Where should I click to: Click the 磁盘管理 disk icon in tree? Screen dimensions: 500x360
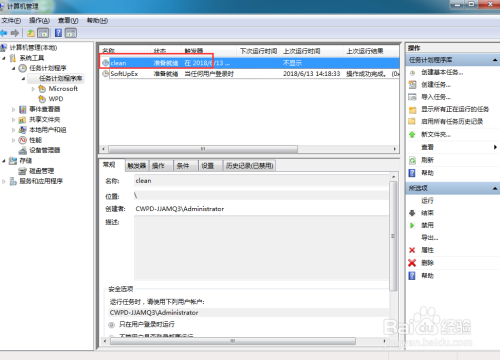(x=23, y=171)
